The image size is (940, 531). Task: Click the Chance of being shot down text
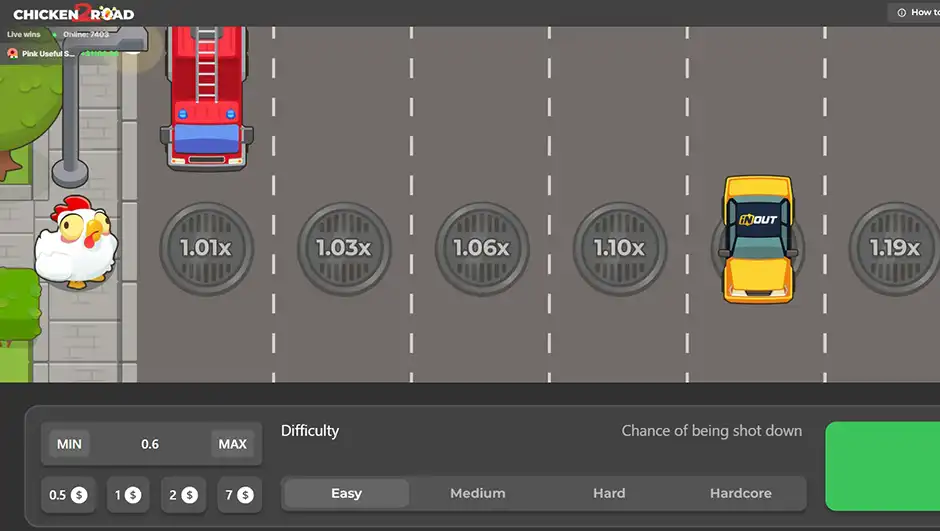(x=712, y=431)
